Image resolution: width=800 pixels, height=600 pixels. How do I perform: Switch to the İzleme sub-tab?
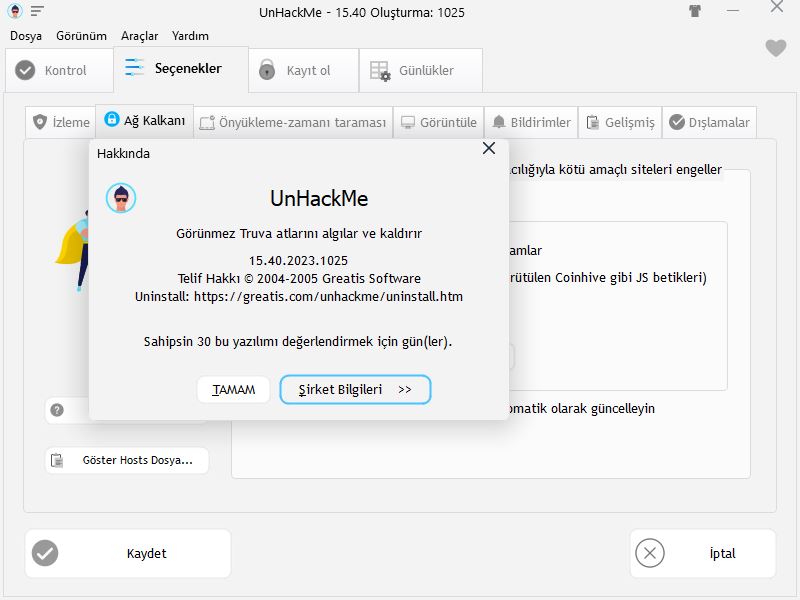61,122
